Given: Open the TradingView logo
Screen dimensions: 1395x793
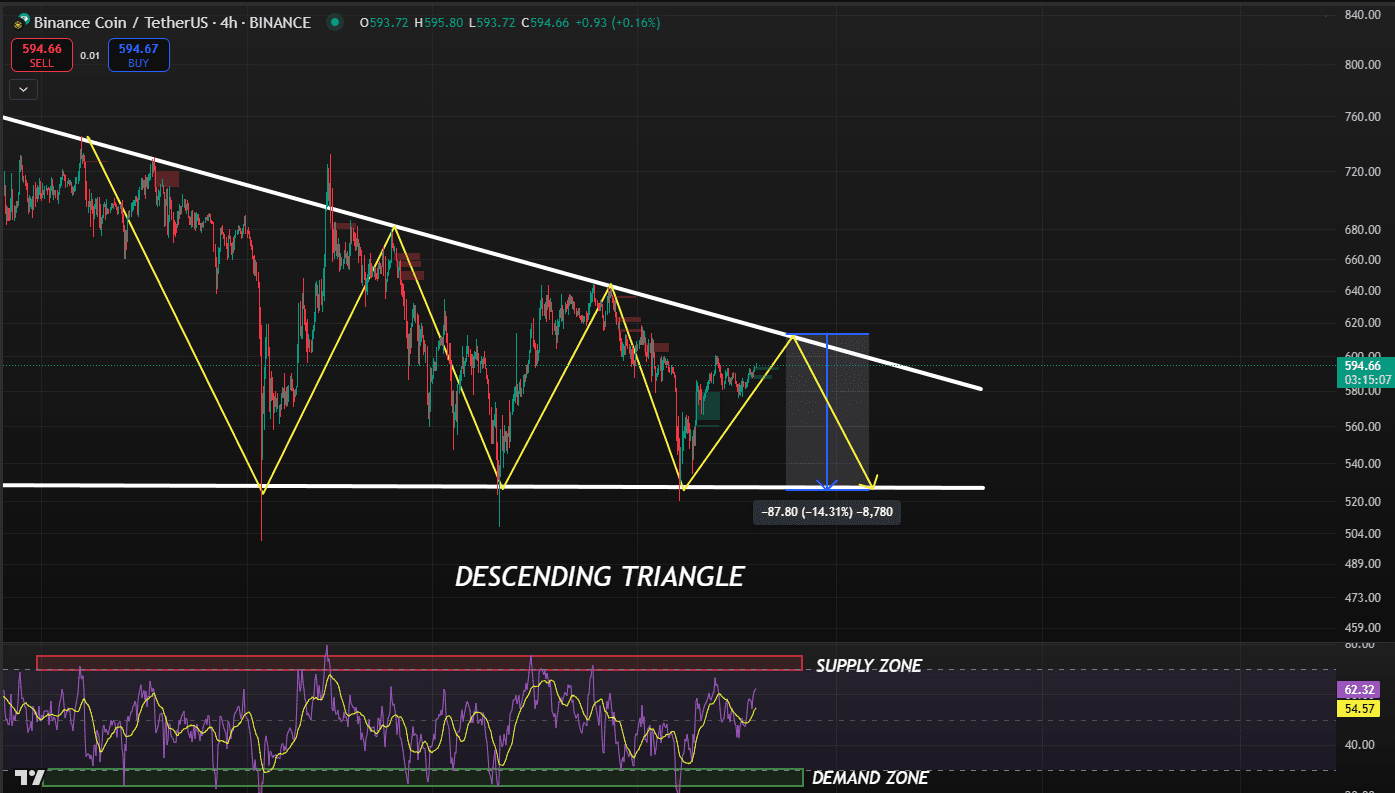Looking at the screenshot, I should (x=29, y=777).
